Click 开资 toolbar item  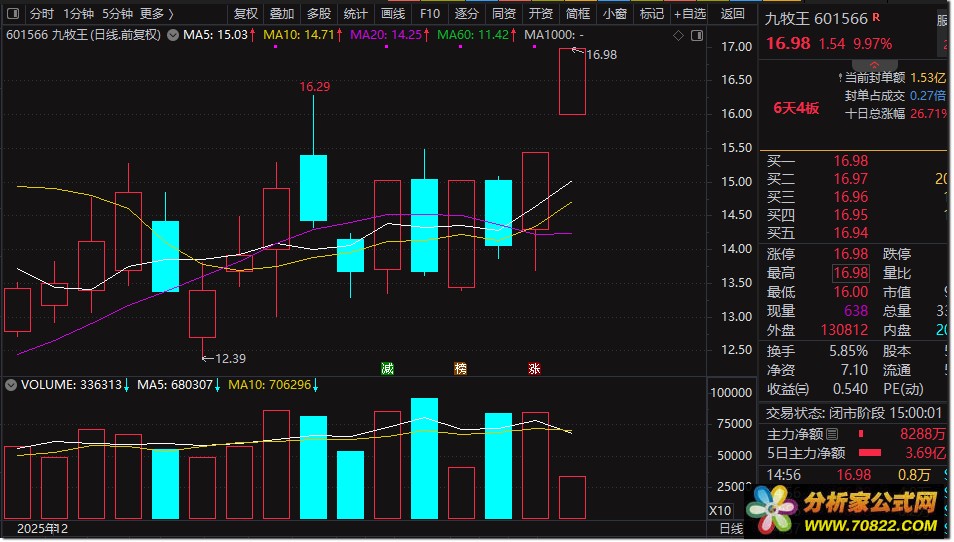(x=541, y=13)
